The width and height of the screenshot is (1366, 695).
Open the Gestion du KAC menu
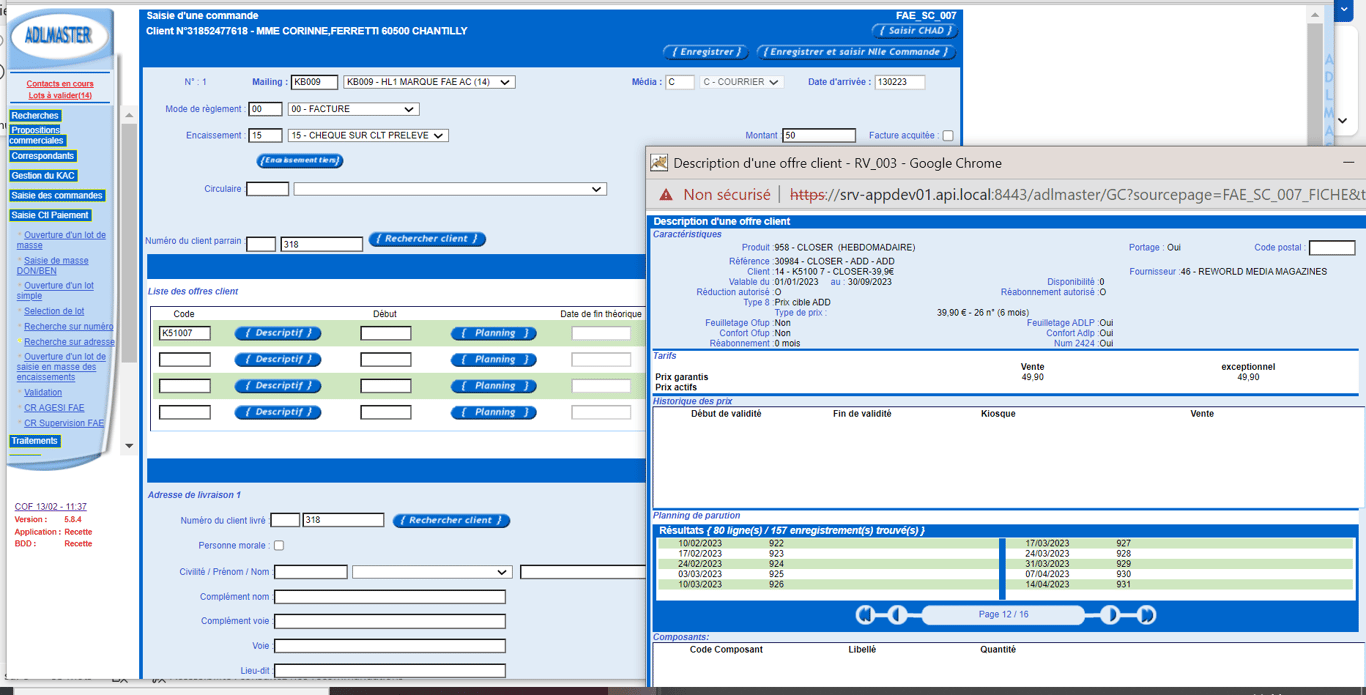(x=43, y=176)
